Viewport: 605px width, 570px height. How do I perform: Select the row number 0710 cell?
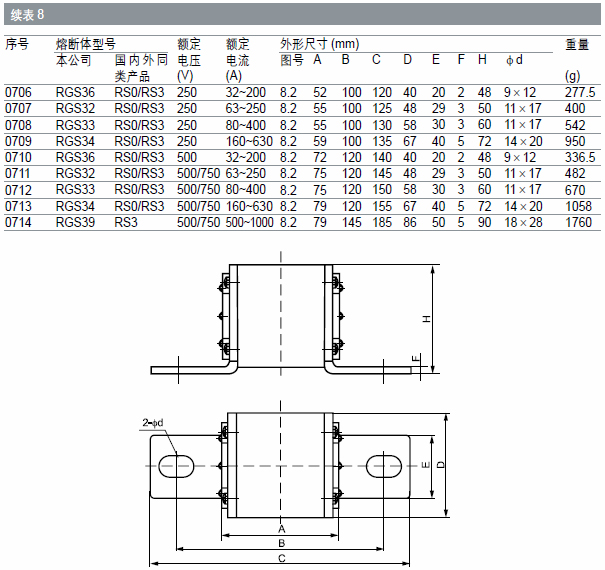[19, 157]
